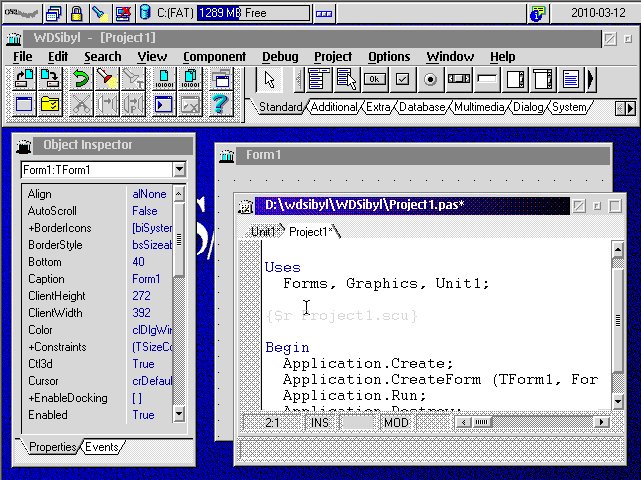
Task: Click the lock icon in system bar
Action: click(x=76, y=13)
